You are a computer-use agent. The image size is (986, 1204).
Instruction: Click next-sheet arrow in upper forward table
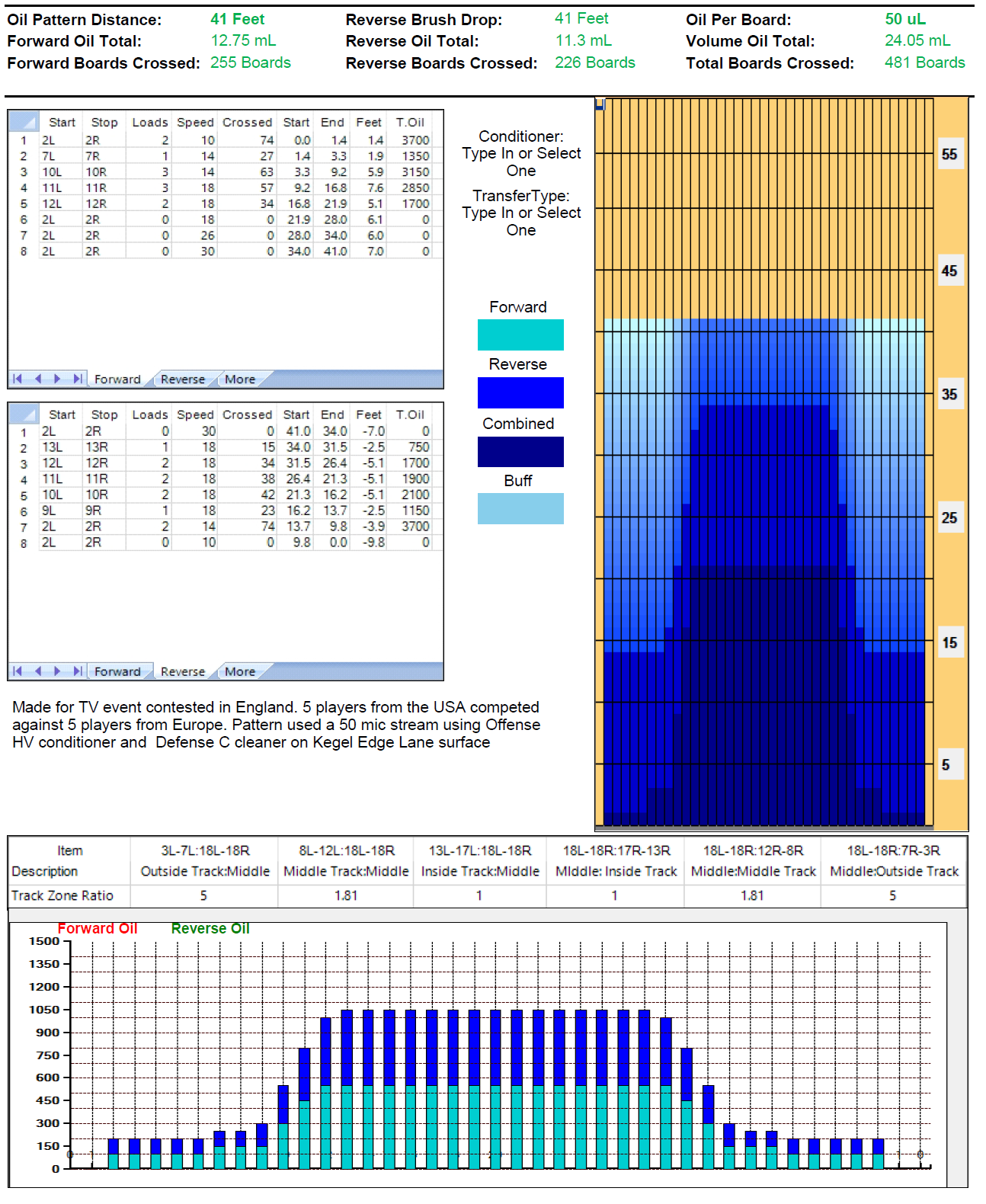[x=57, y=379]
